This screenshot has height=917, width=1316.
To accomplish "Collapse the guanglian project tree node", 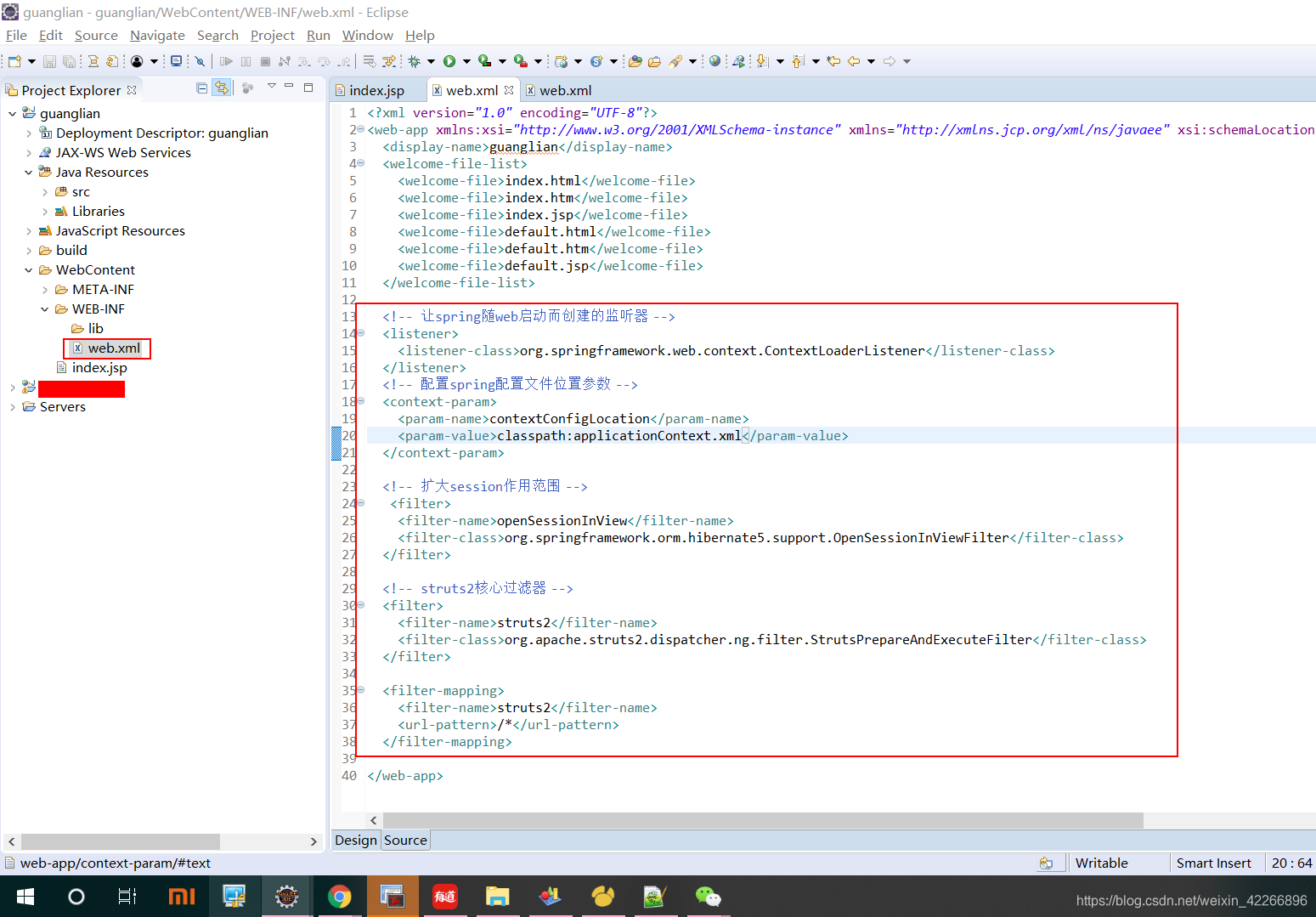I will (x=12, y=114).
